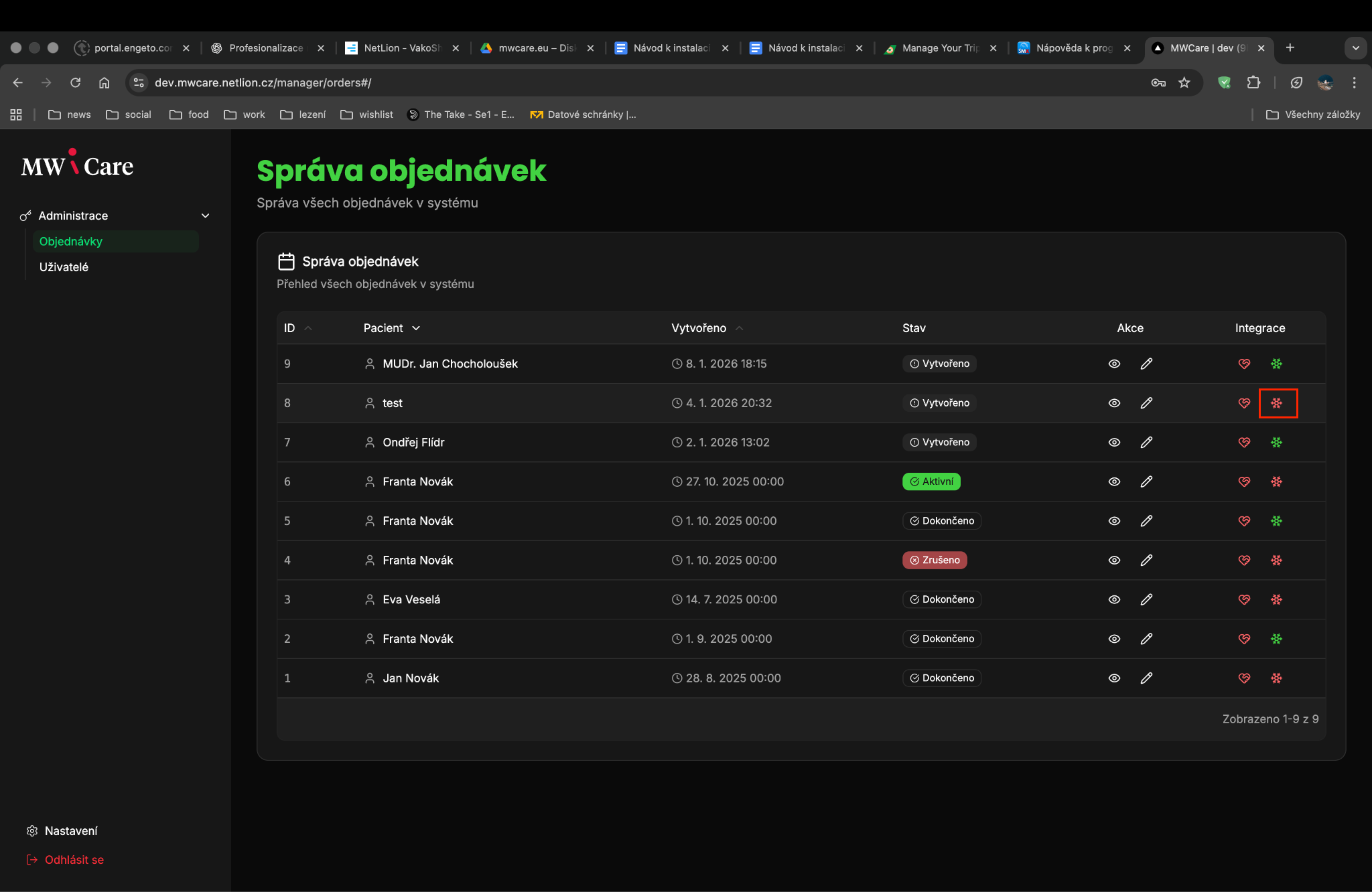Click pencil icon for Jan Novák's order
1372x892 pixels.
pos(1146,678)
